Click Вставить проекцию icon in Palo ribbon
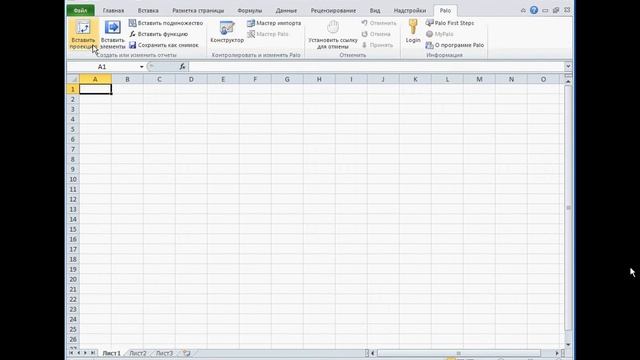The height and width of the screenshot is (360, 640). [83, 35]
